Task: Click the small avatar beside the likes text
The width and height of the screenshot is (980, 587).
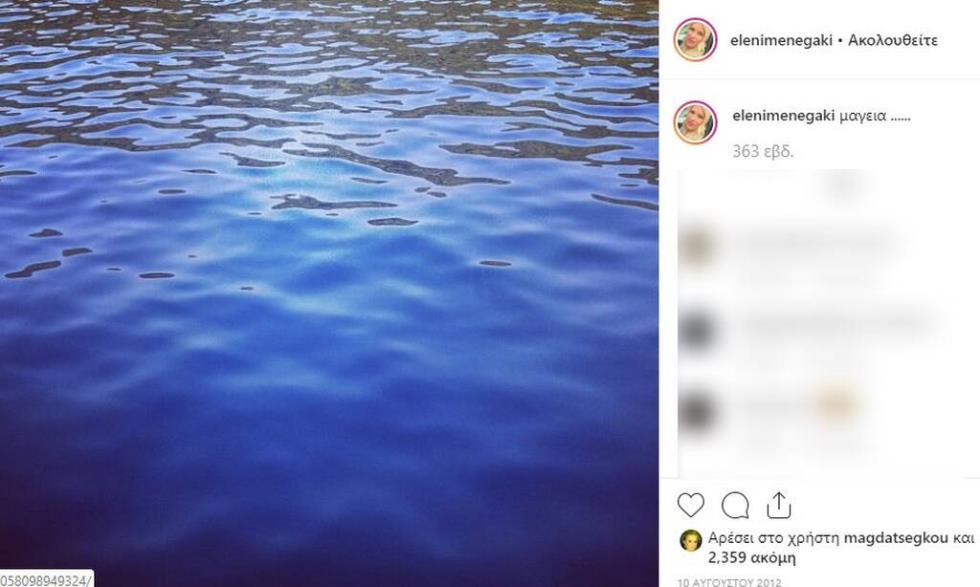Action: (x=690, y=540)
